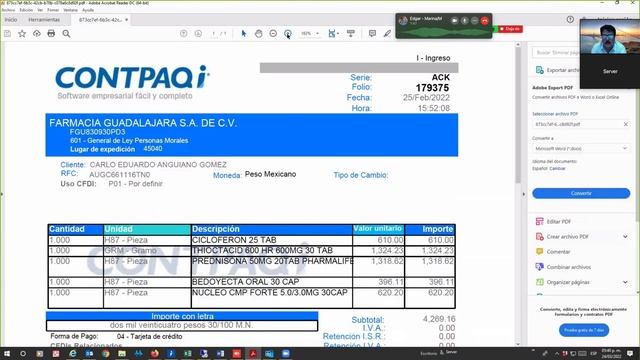
Task: Collapse the right tools pane arrow
Action: (x=524, y=194)
